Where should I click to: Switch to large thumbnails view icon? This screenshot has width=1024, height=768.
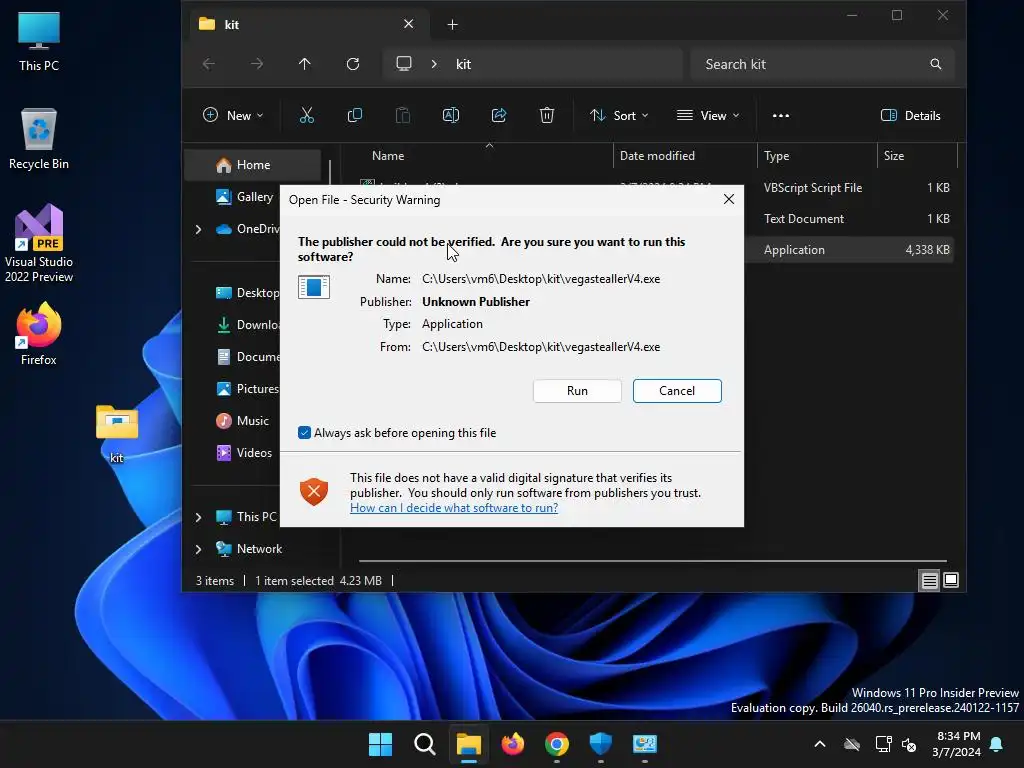951,580
